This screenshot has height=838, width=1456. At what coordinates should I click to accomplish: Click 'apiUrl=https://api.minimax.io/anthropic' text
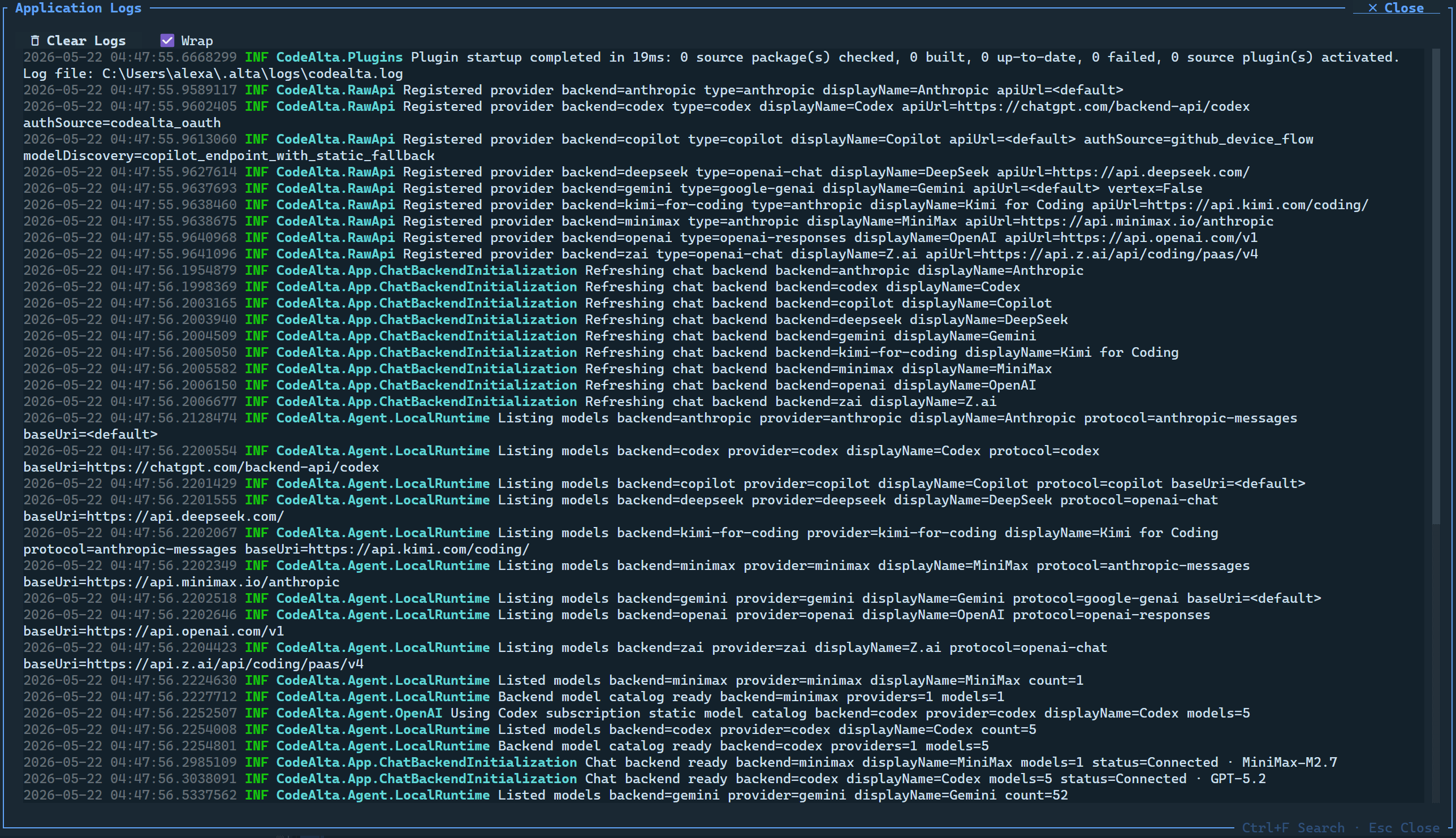[x=1119, y=221]
